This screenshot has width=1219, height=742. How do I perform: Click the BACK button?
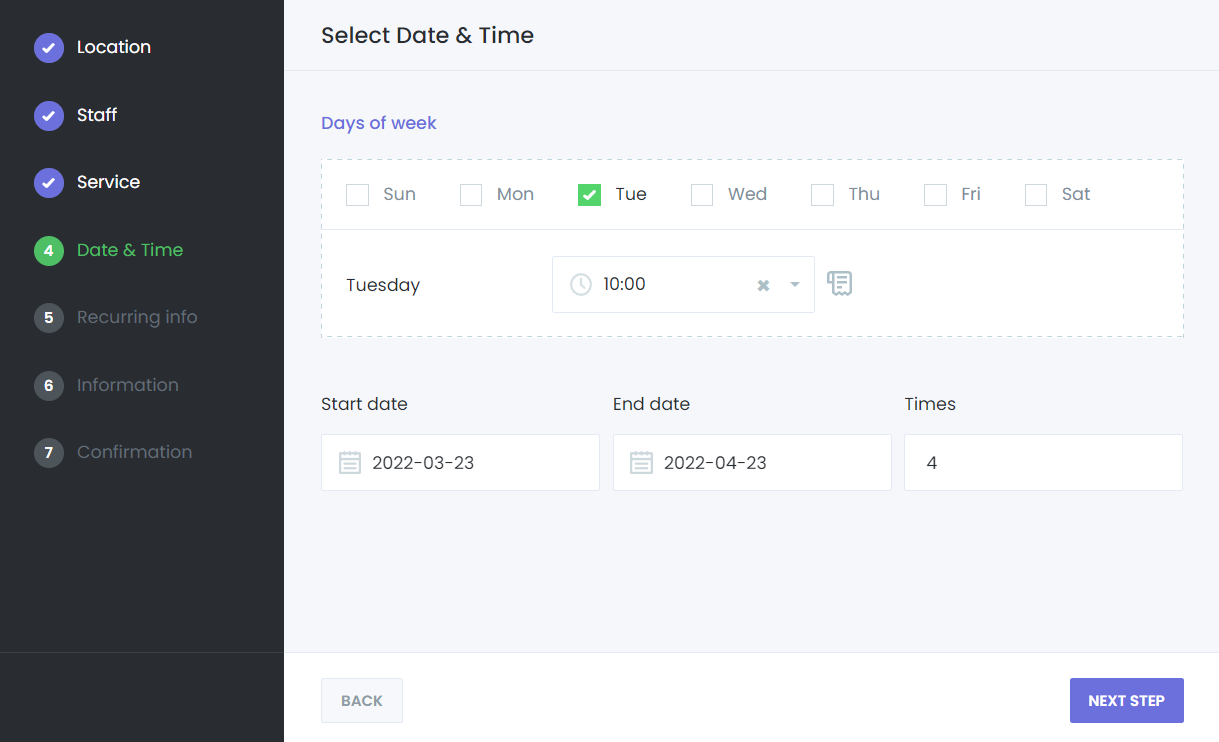362,701
